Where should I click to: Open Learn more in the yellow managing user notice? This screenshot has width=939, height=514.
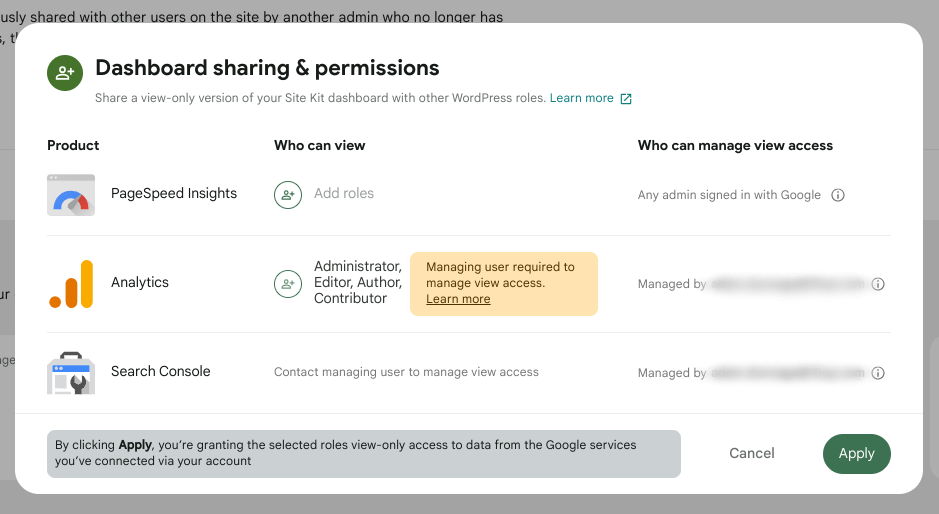458,299
